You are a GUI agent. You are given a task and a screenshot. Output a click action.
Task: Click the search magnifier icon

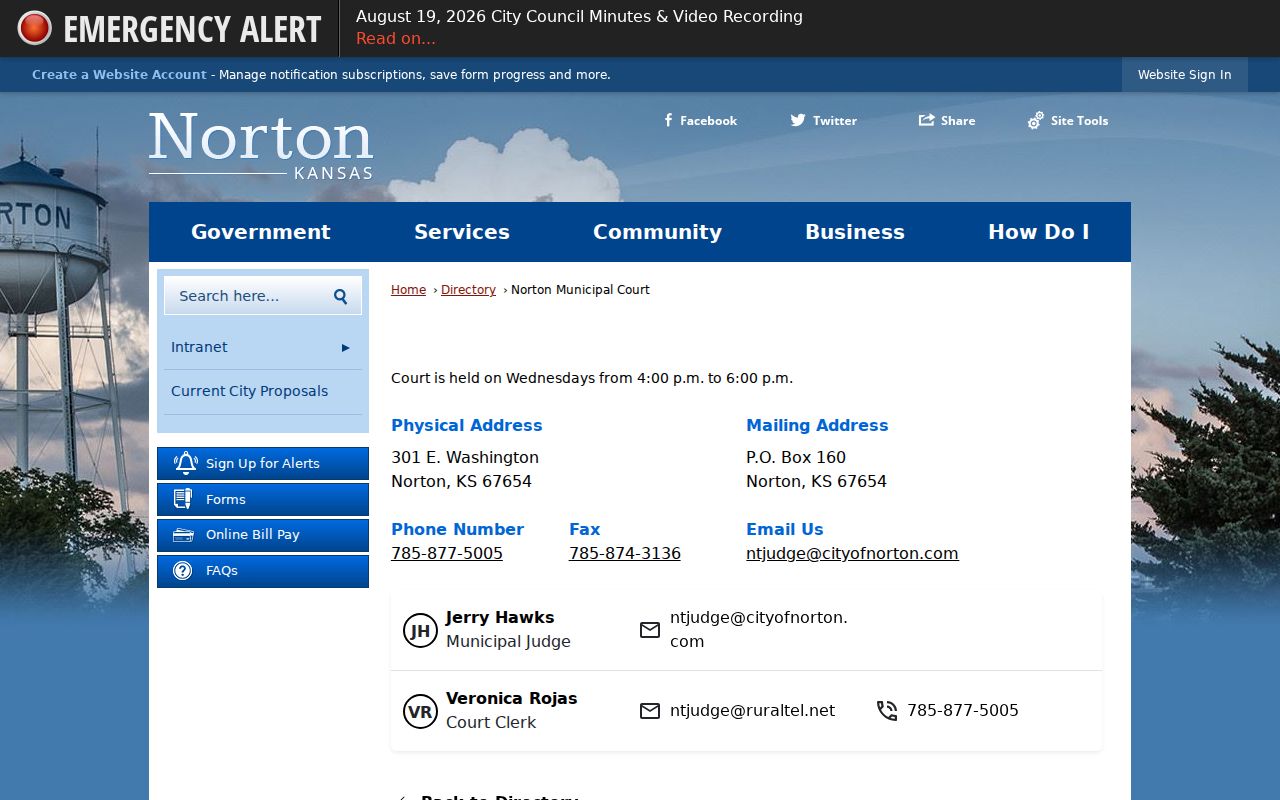click(x=341, y=296)
